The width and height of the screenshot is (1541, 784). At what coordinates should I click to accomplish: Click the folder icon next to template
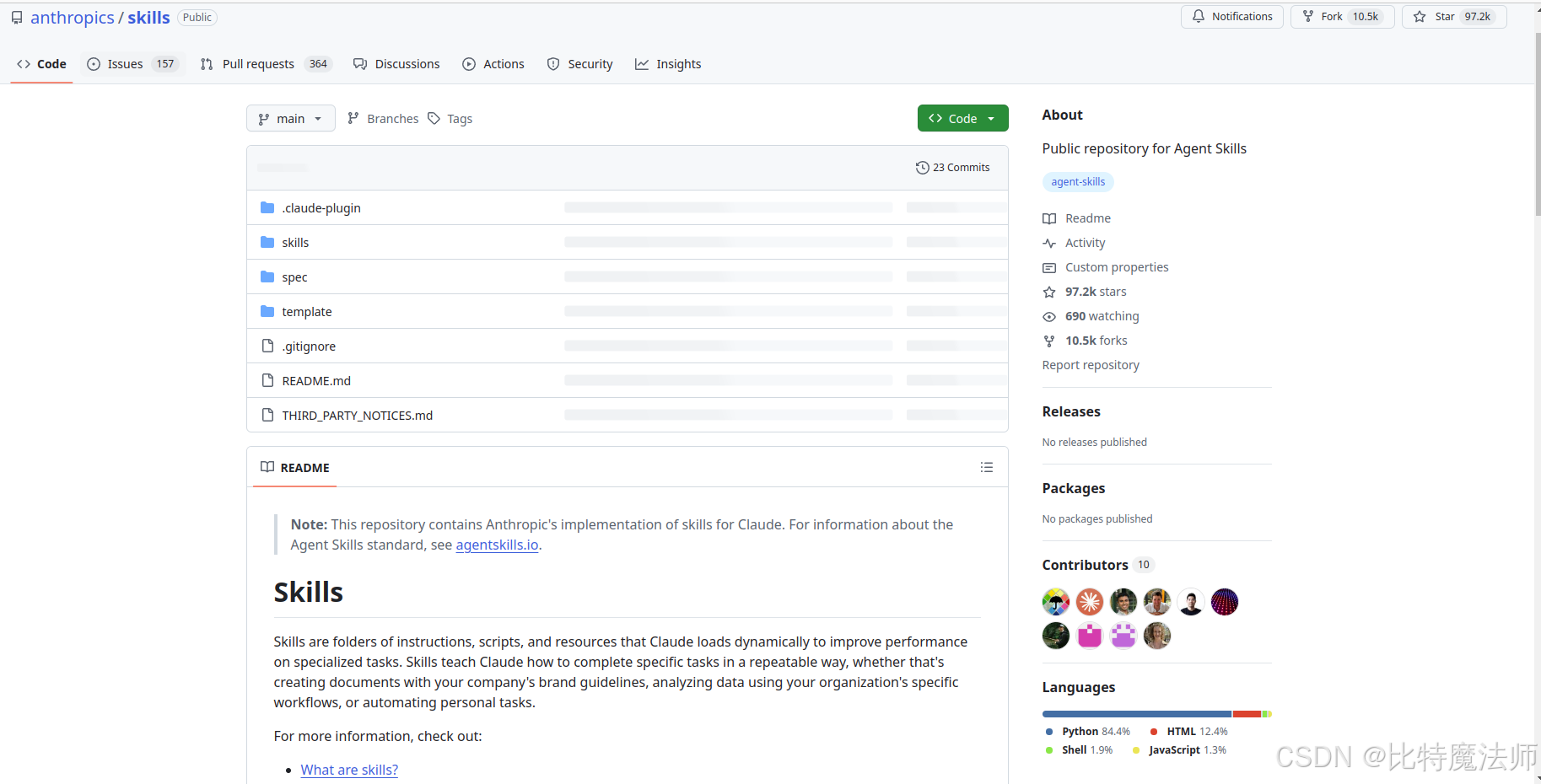267,311
